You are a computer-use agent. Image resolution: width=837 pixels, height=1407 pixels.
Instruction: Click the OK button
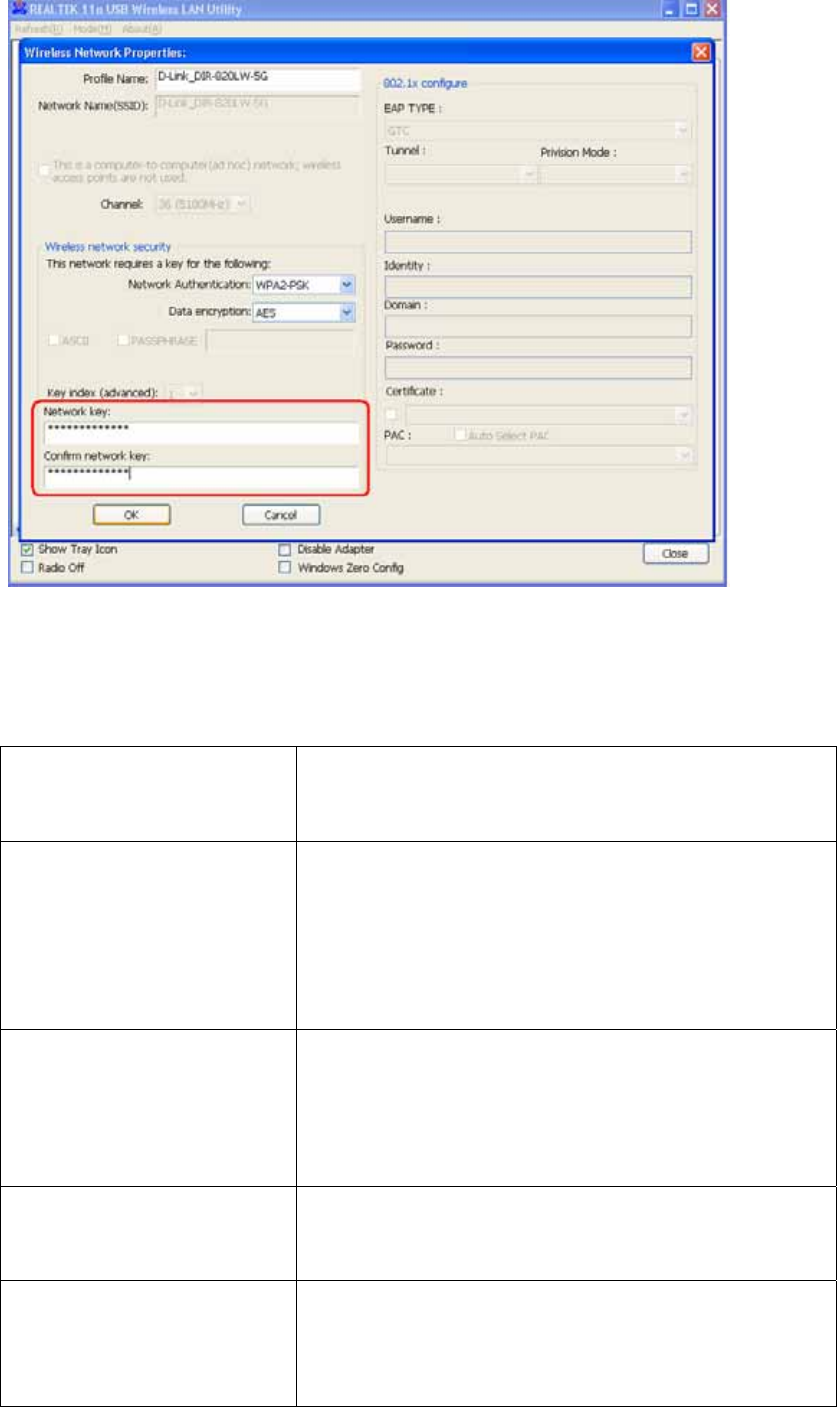132,514
